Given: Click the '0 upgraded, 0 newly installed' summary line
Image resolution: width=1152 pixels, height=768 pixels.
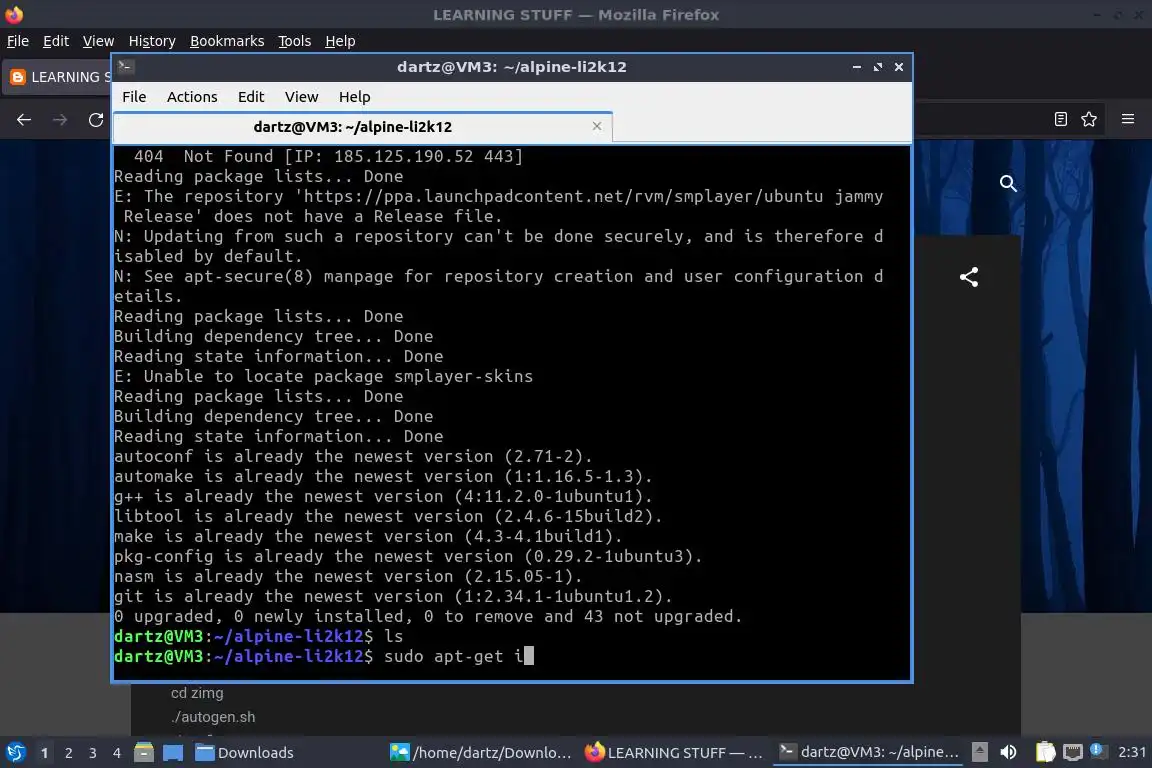Looking at the screenshot, I should point(428,616).
